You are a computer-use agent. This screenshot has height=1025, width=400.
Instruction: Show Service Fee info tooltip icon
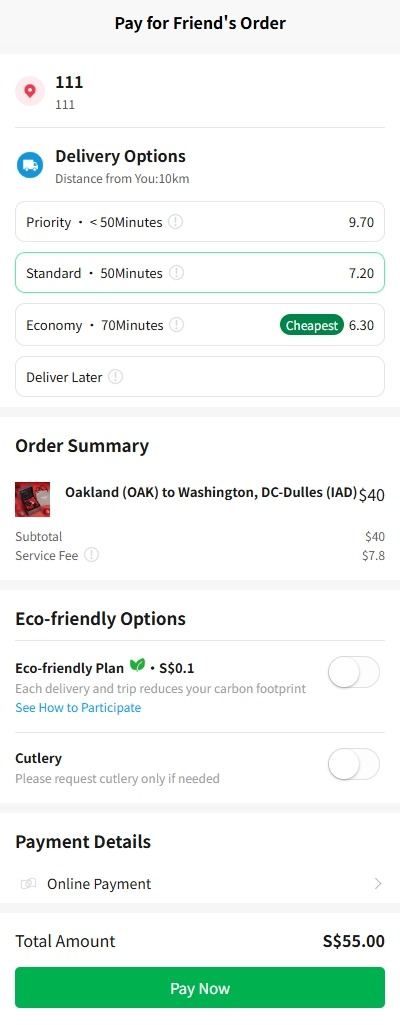(x=92, y=555)
